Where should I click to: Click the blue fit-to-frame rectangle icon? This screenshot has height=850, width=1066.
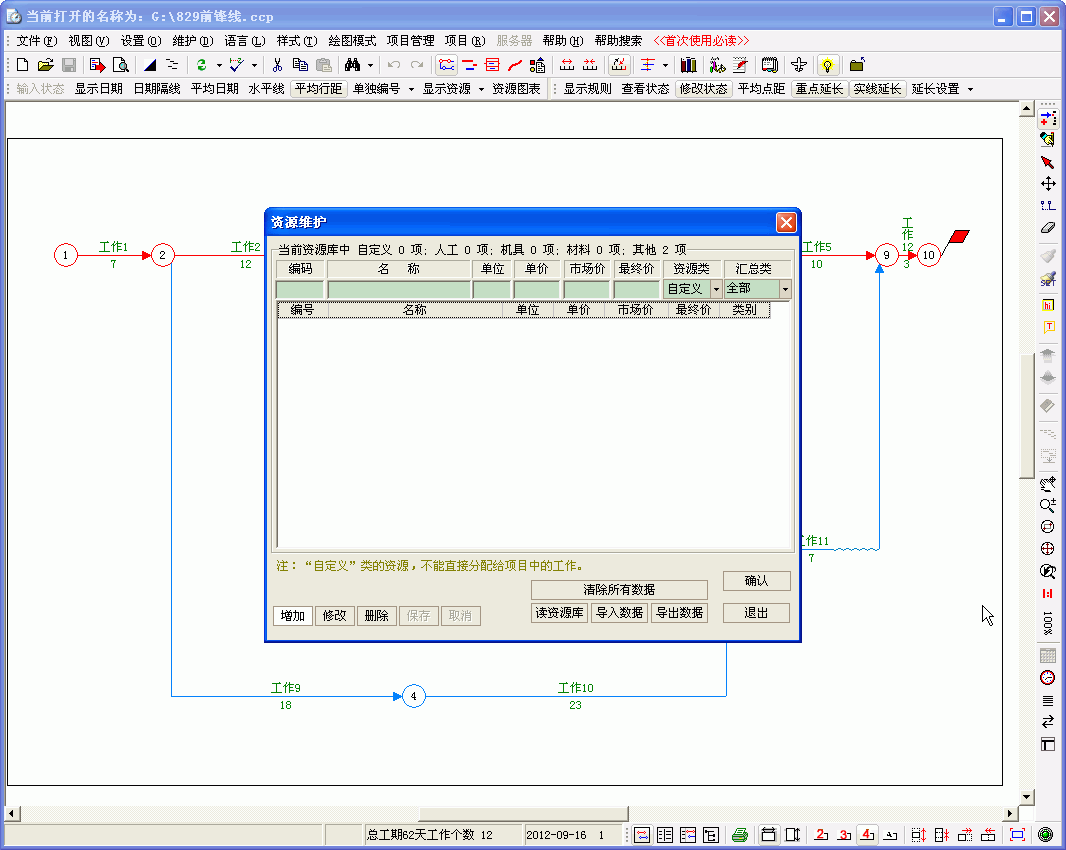(1018, 835)
